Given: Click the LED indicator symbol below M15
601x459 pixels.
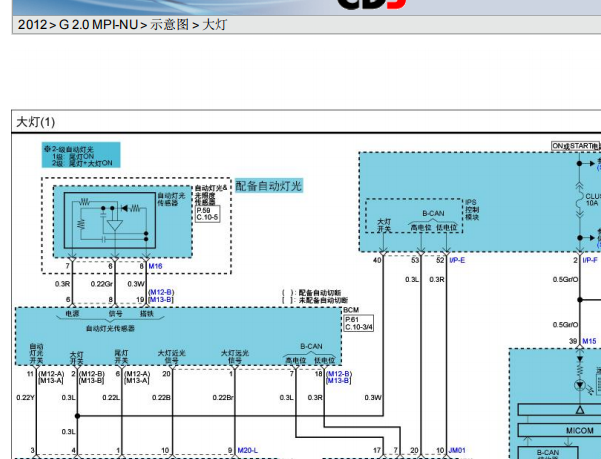Looking at the screenshot, I should [x=580, y=385].
